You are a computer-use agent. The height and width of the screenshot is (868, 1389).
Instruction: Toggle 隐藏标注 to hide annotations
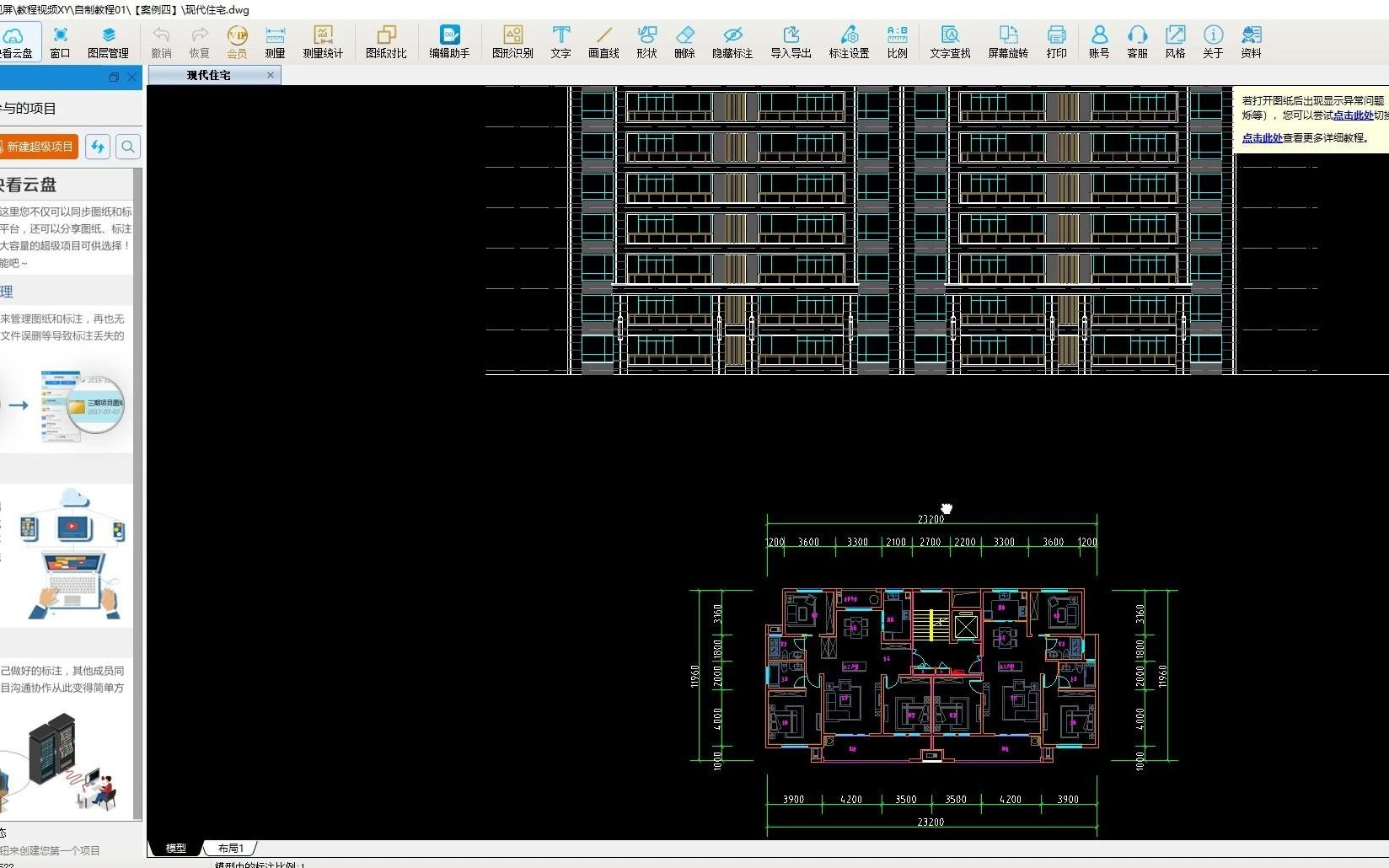point(732,41)
